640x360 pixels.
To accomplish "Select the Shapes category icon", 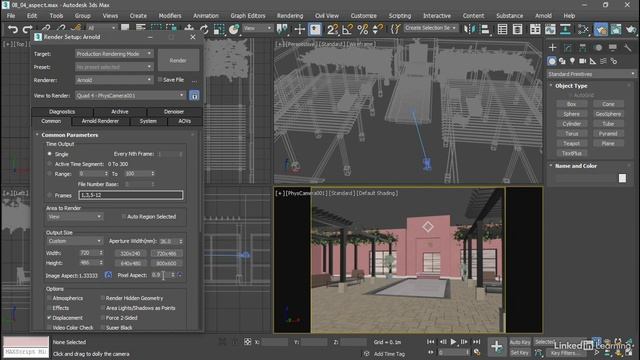I will (562, 61).
